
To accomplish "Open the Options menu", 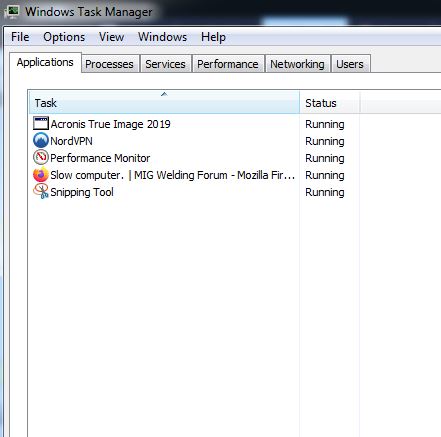I will coord(64,37).
